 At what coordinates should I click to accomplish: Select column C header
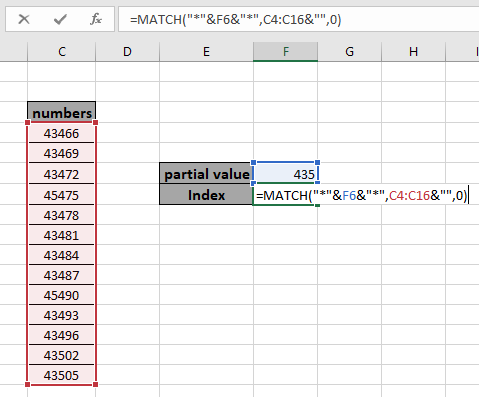pyautogui.click(x=62, y=52)
